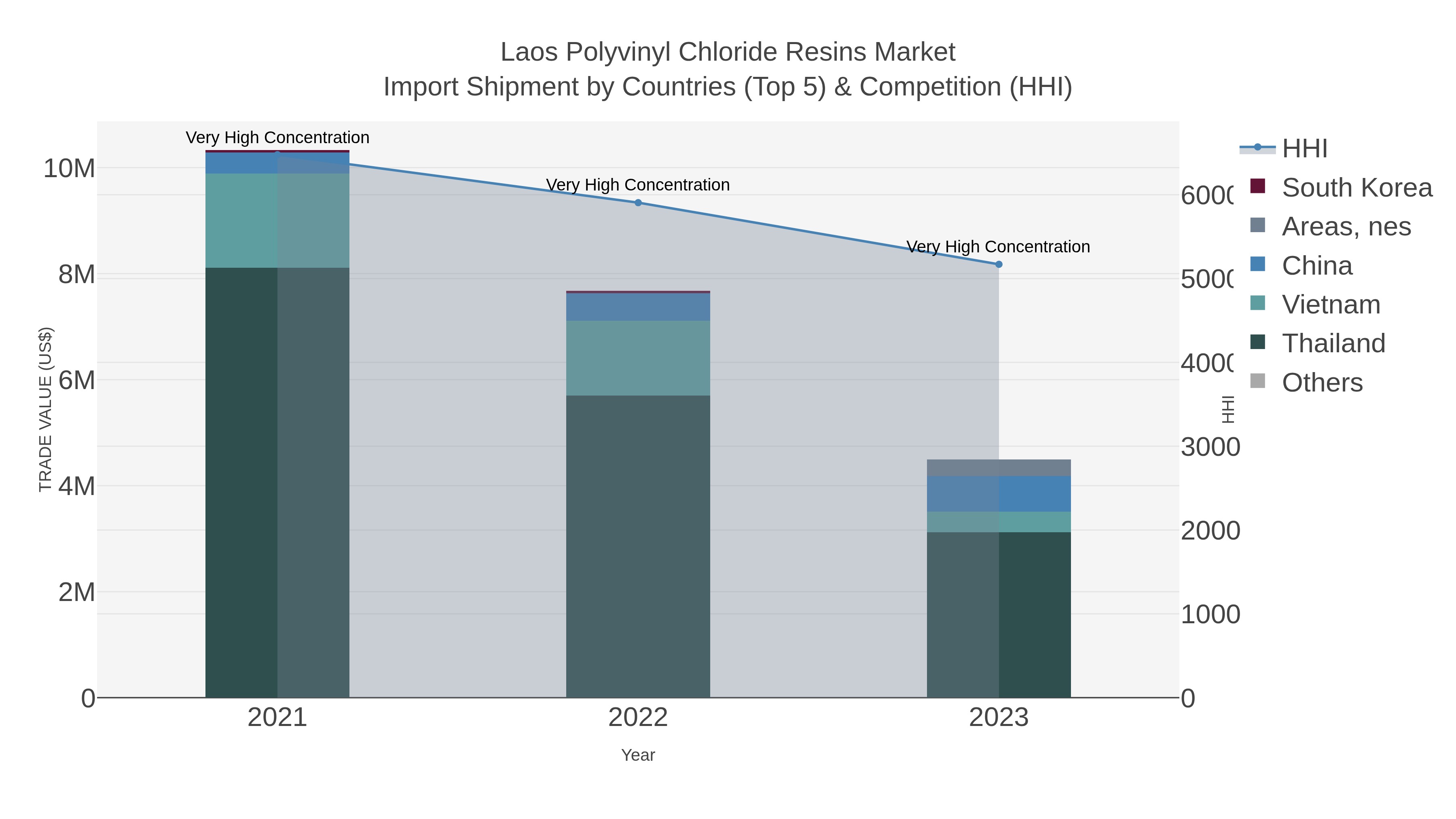Click the Year x-axis title
Viewport: 1456px width, 819px height.
click(x=638, y=755)
